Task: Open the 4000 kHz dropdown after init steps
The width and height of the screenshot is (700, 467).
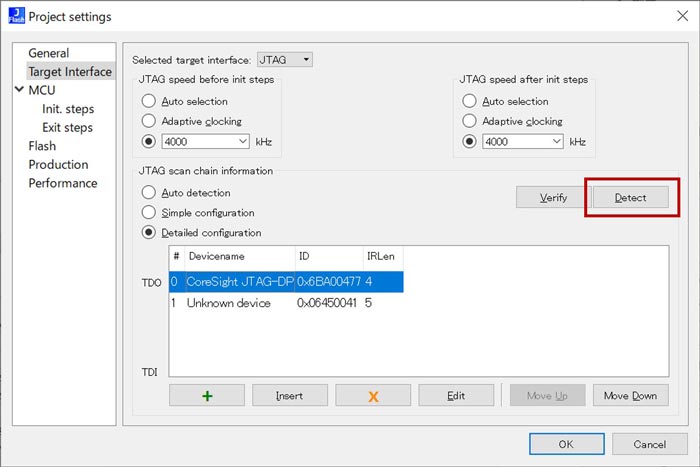Action: click(523, 142)
